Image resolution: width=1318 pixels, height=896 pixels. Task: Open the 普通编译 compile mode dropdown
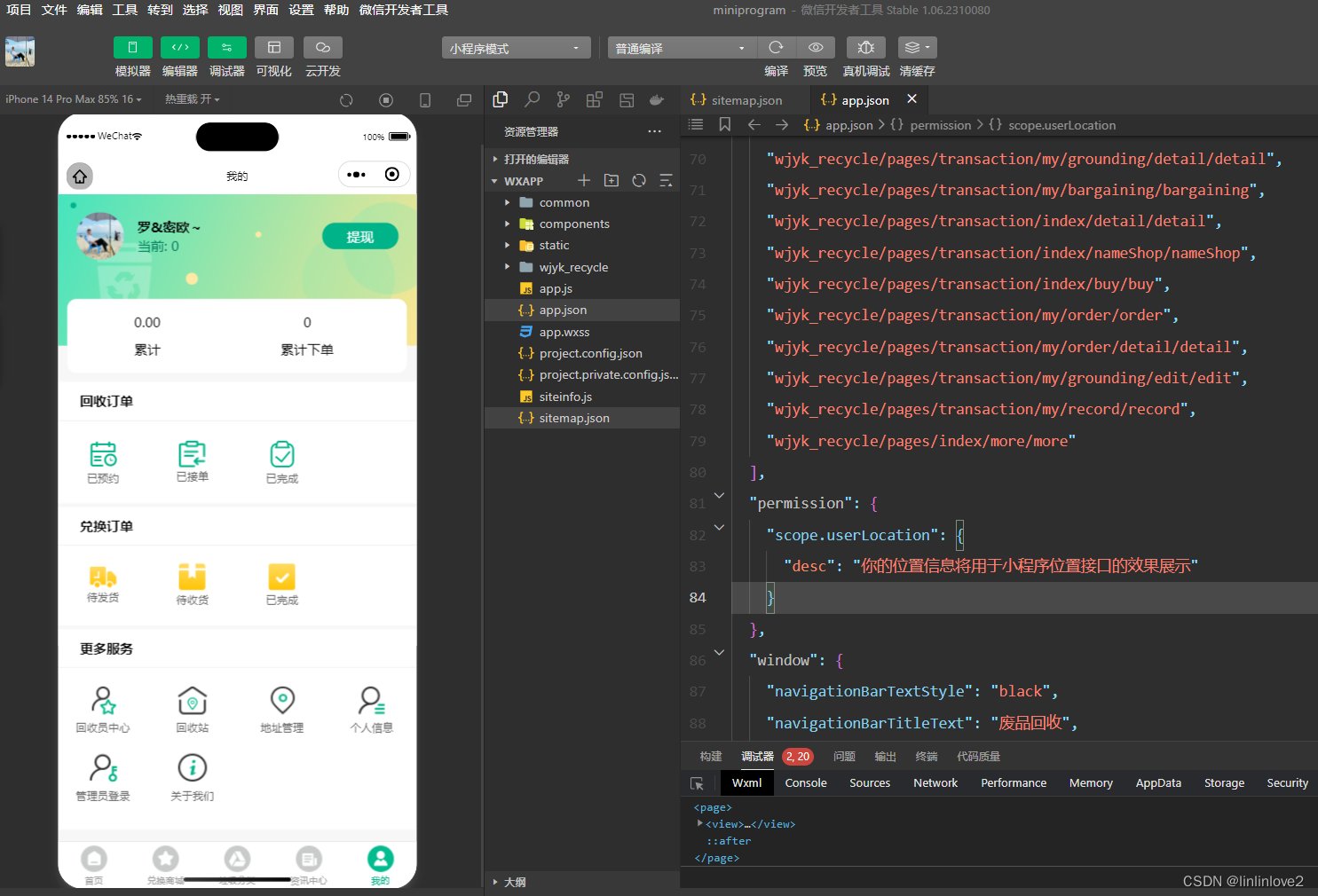click(682, 48)
